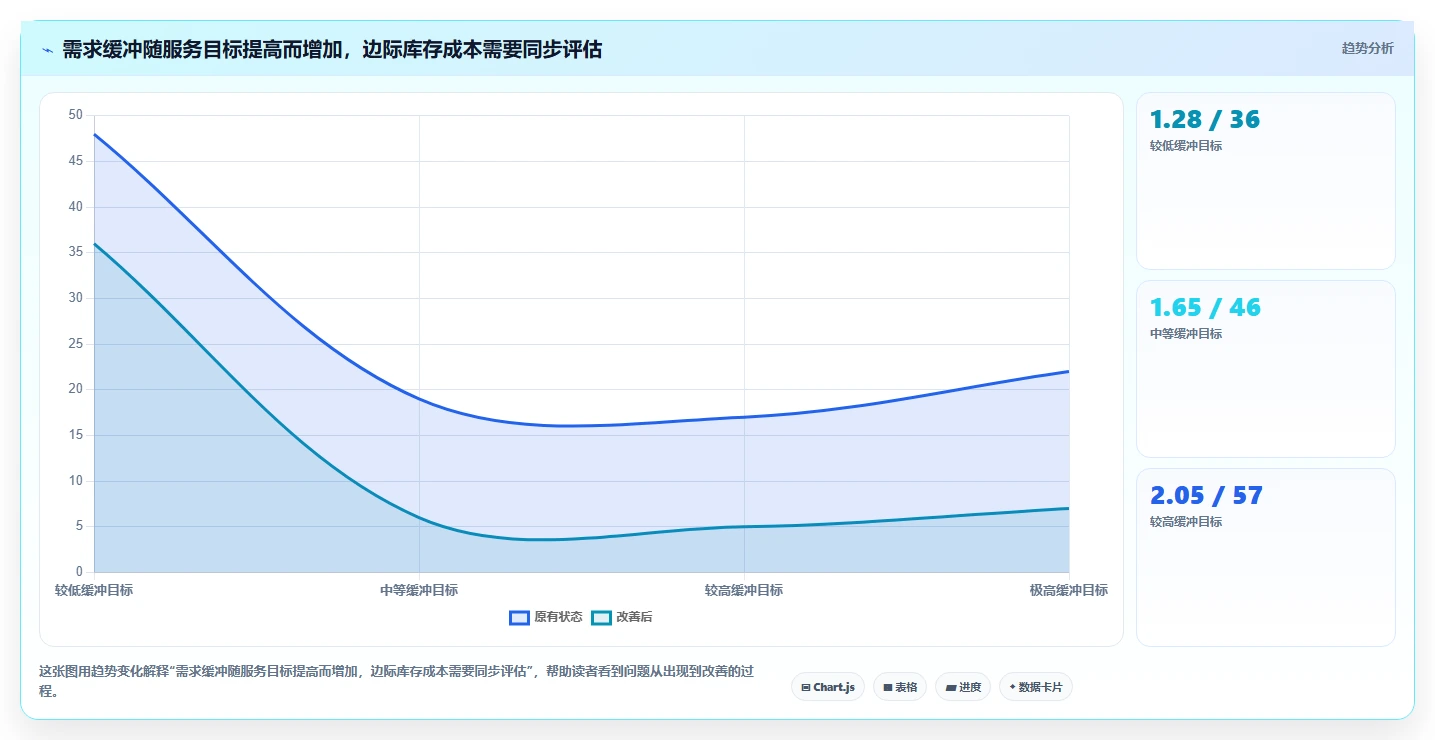Click the 数据卡片 tag chip
The width and height of the screenshot is (1435, 740).
point(1036,687)
